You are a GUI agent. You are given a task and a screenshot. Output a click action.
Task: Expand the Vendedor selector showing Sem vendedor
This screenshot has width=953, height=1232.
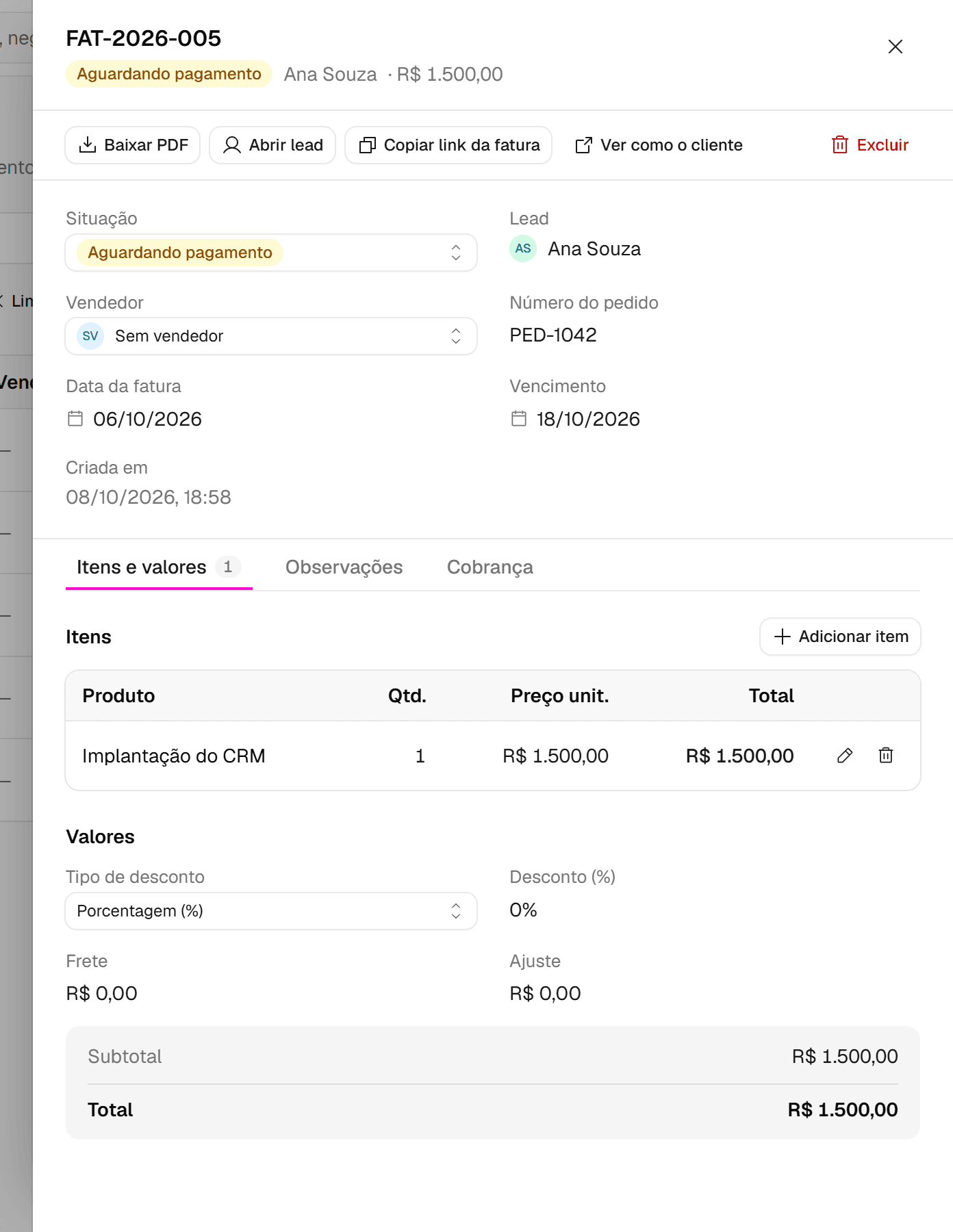click(271, 336)
